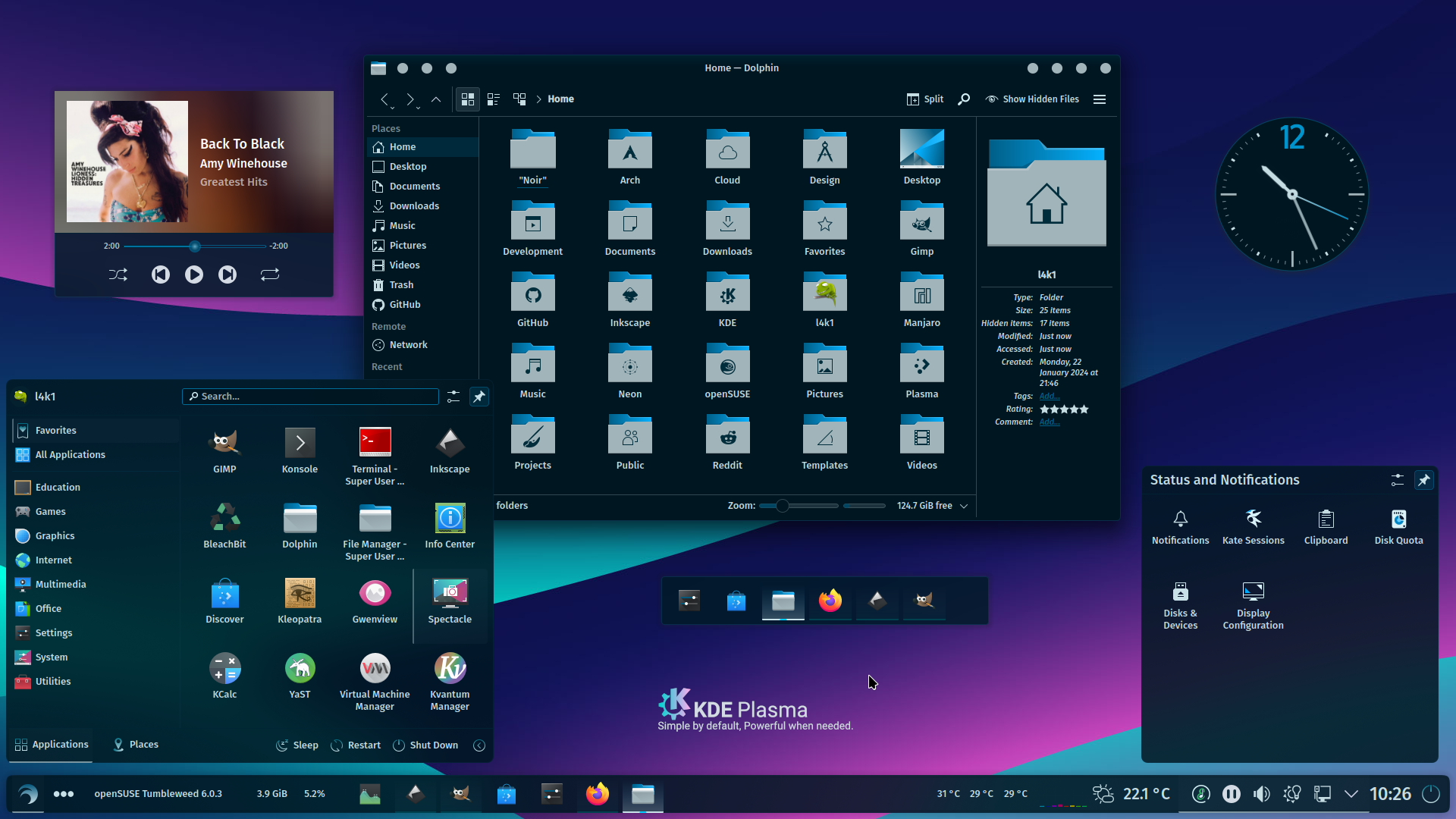Open Kate Sessions in Status and Notifications
Screen dimensions: 1456x819
(1253, 526)
